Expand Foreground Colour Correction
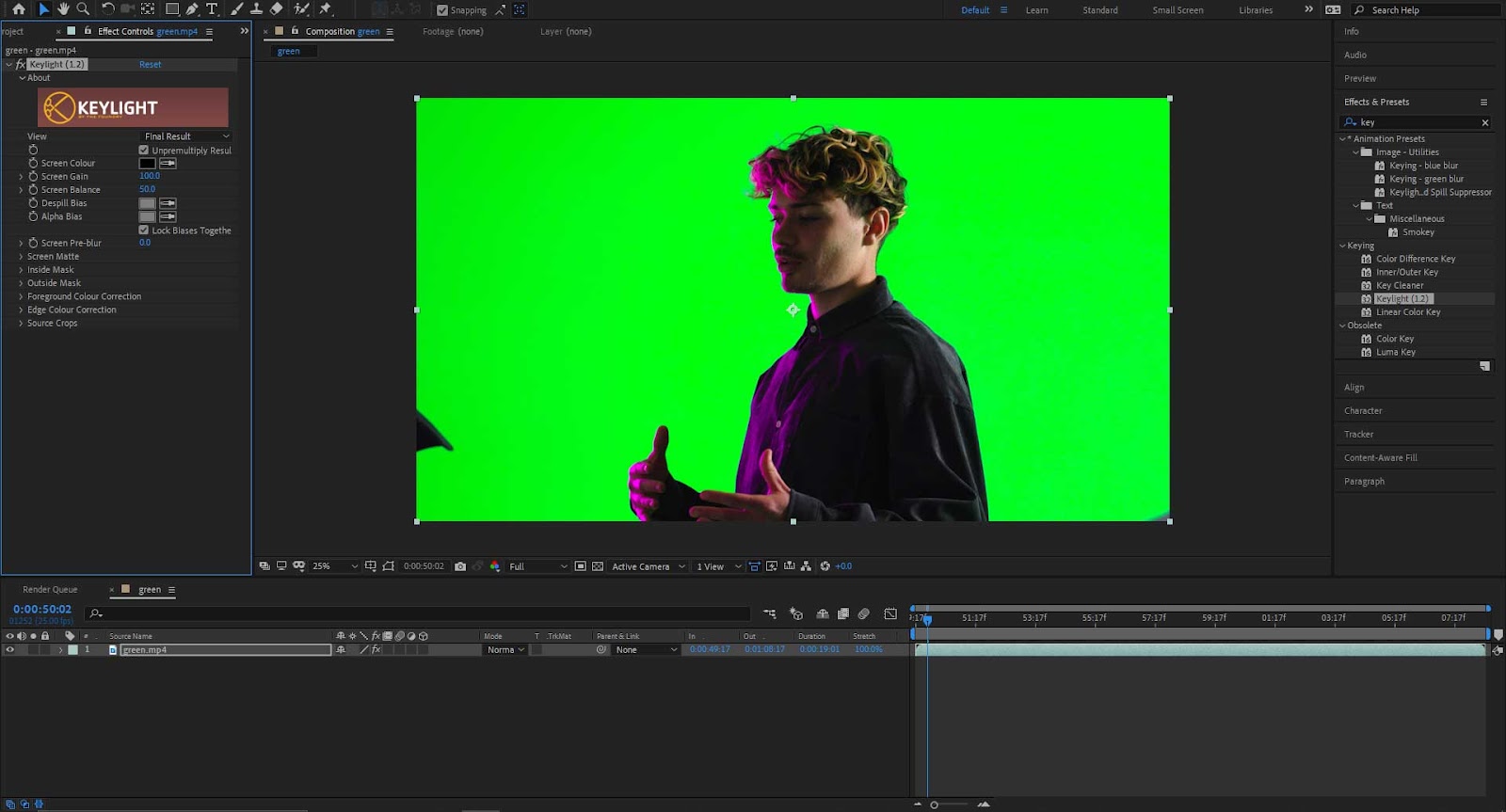 (21, 296)
